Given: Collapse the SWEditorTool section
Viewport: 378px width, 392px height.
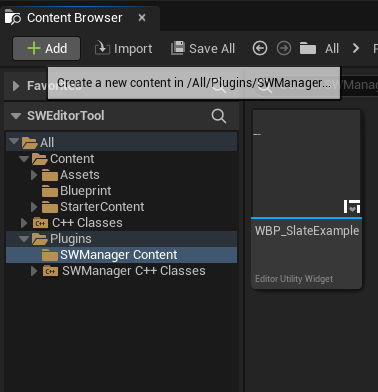Looking at the screenshot, I should point(16,116).
